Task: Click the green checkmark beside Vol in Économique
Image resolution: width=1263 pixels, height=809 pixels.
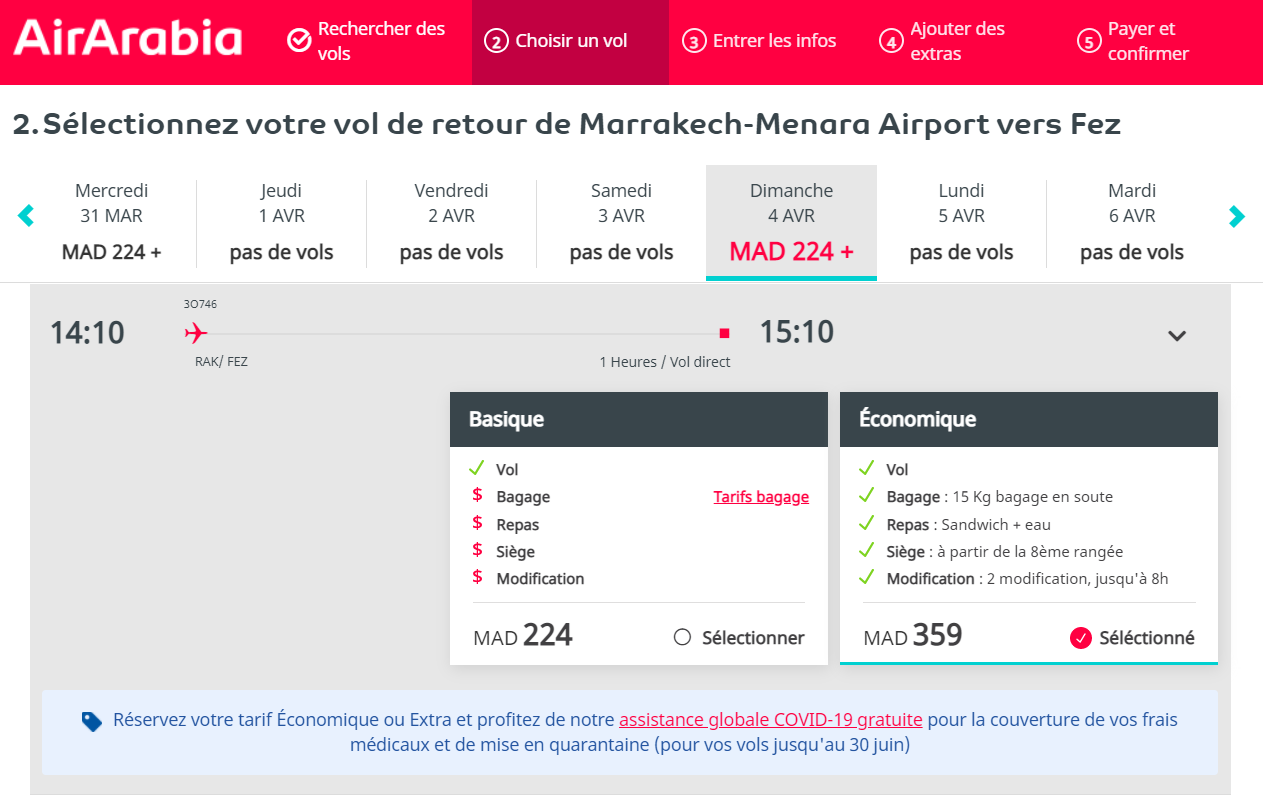Action: (869, 469)
